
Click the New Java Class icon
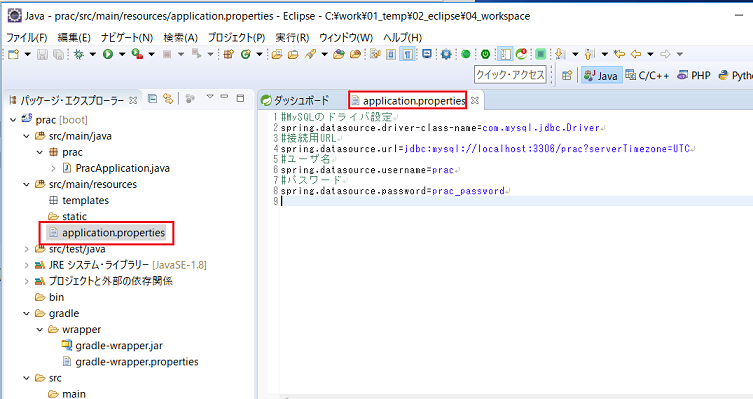[x=246, y=54]
